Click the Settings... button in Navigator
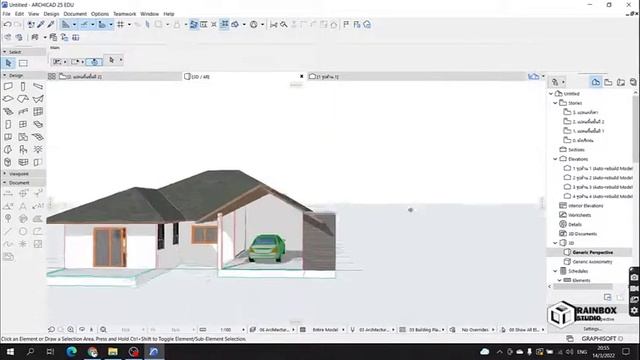This screenshot has height=360, width=640. click(592, 329)
